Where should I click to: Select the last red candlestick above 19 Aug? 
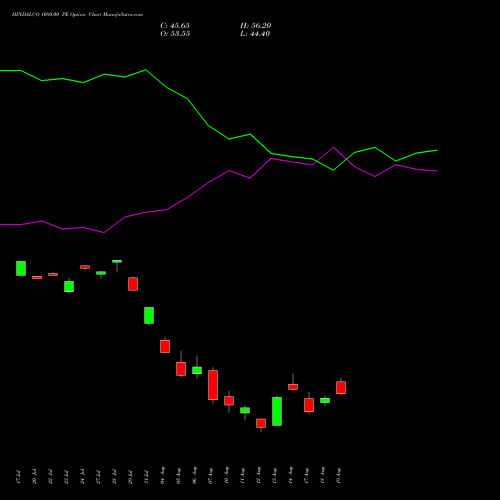point(341,387)
